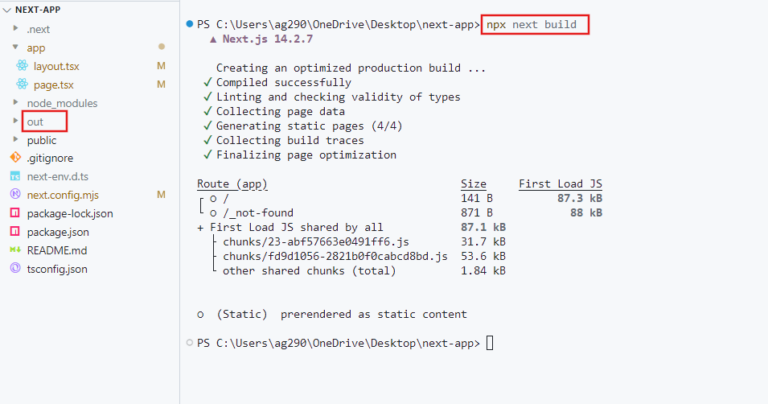
Task: Expand the node_modules folder
Action: click(16, 102)
